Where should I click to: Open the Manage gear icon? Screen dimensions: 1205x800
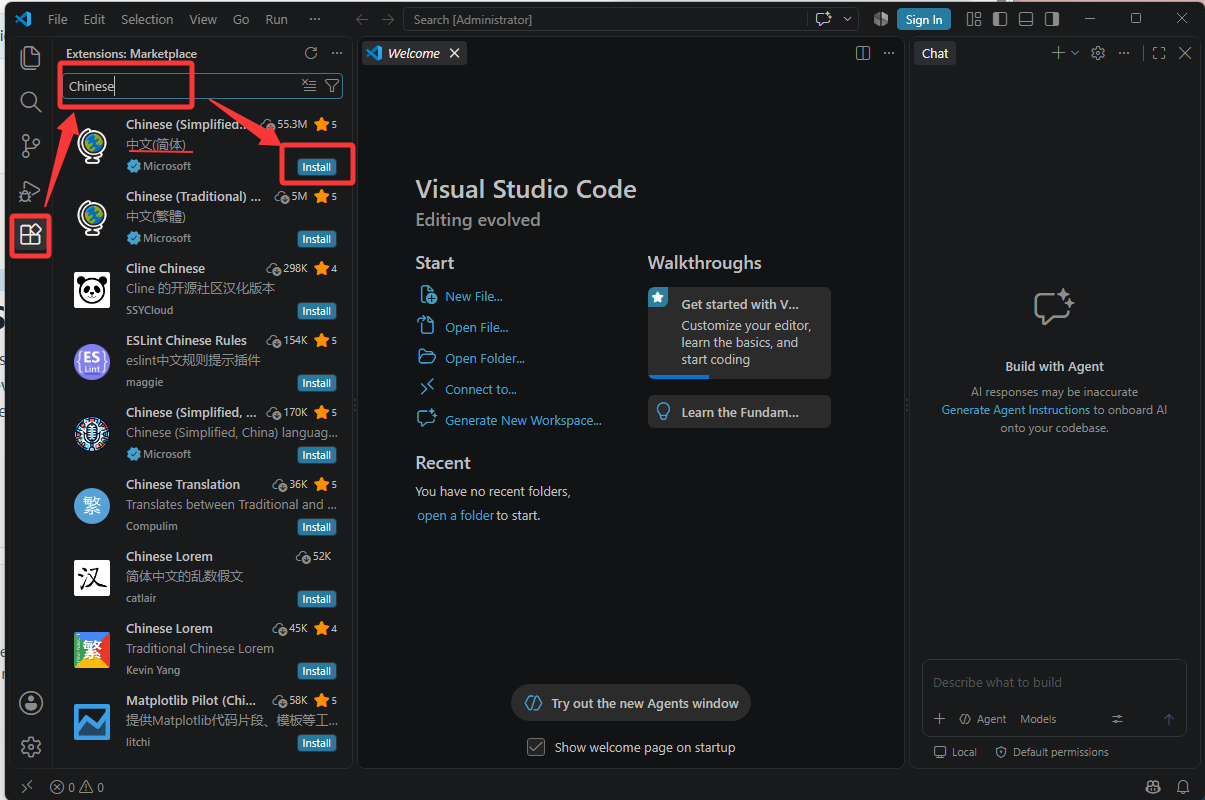[30, 746]
